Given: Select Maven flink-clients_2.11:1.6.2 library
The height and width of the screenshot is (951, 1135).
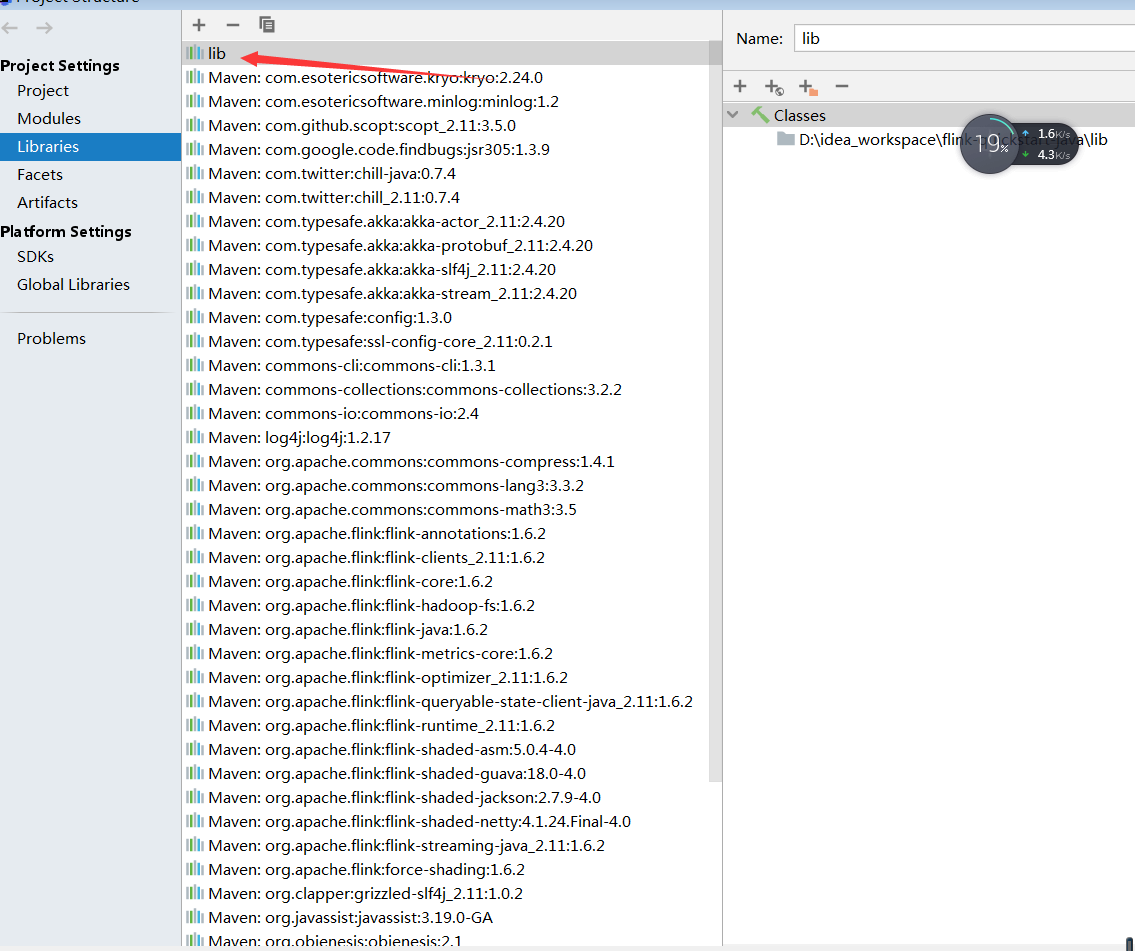Looking at the screenshot, I should click(x=445, y=557).
